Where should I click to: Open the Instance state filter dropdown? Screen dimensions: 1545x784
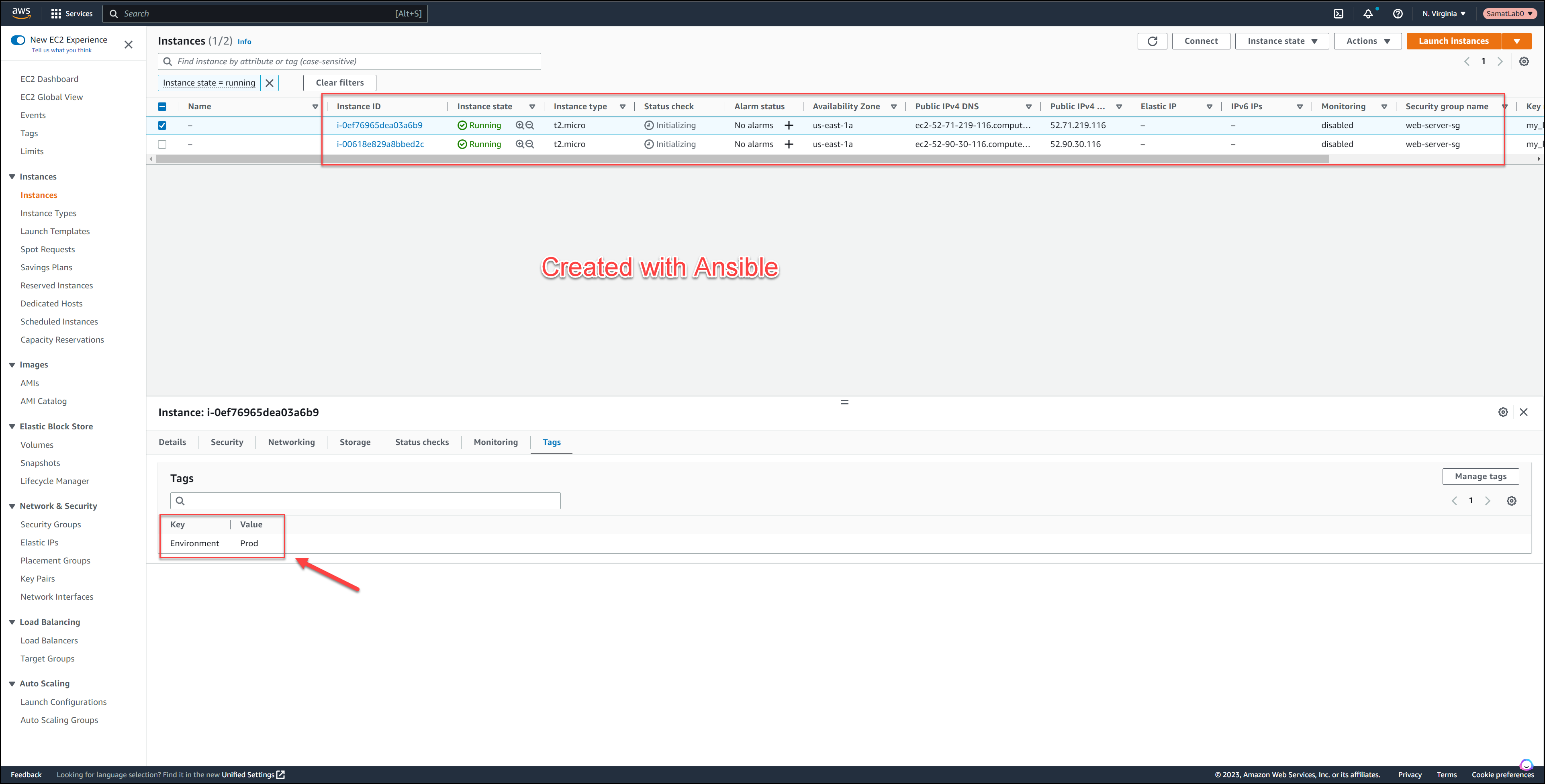1282,41
